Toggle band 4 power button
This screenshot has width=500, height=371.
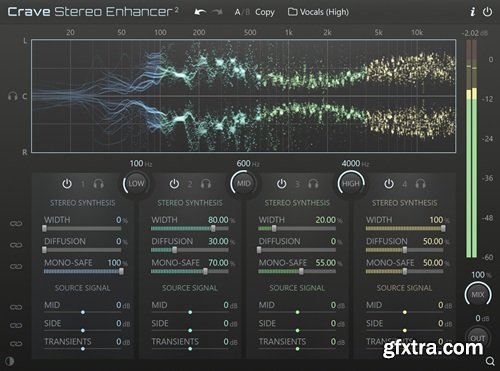pos(389,184)
